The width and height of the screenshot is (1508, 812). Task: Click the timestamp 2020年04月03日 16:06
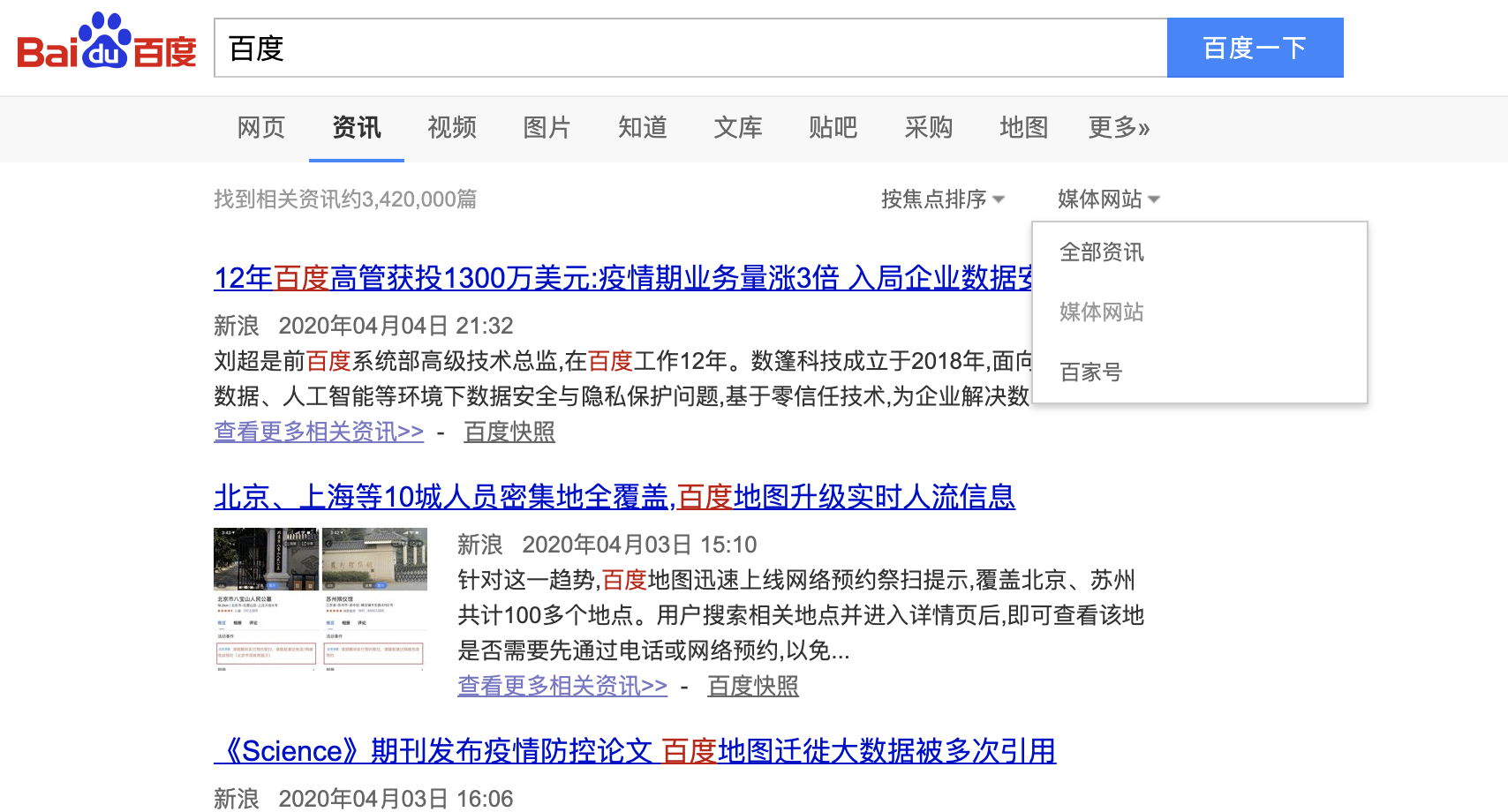[x=396, y=799]
